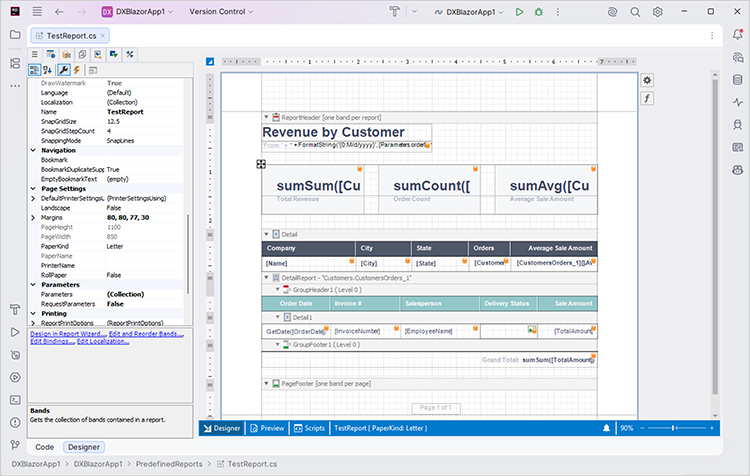Toggle Alphabetical sort in property grid
This screenshot has width=750, height=476.
pyautogui.click(x=47, y=70)
